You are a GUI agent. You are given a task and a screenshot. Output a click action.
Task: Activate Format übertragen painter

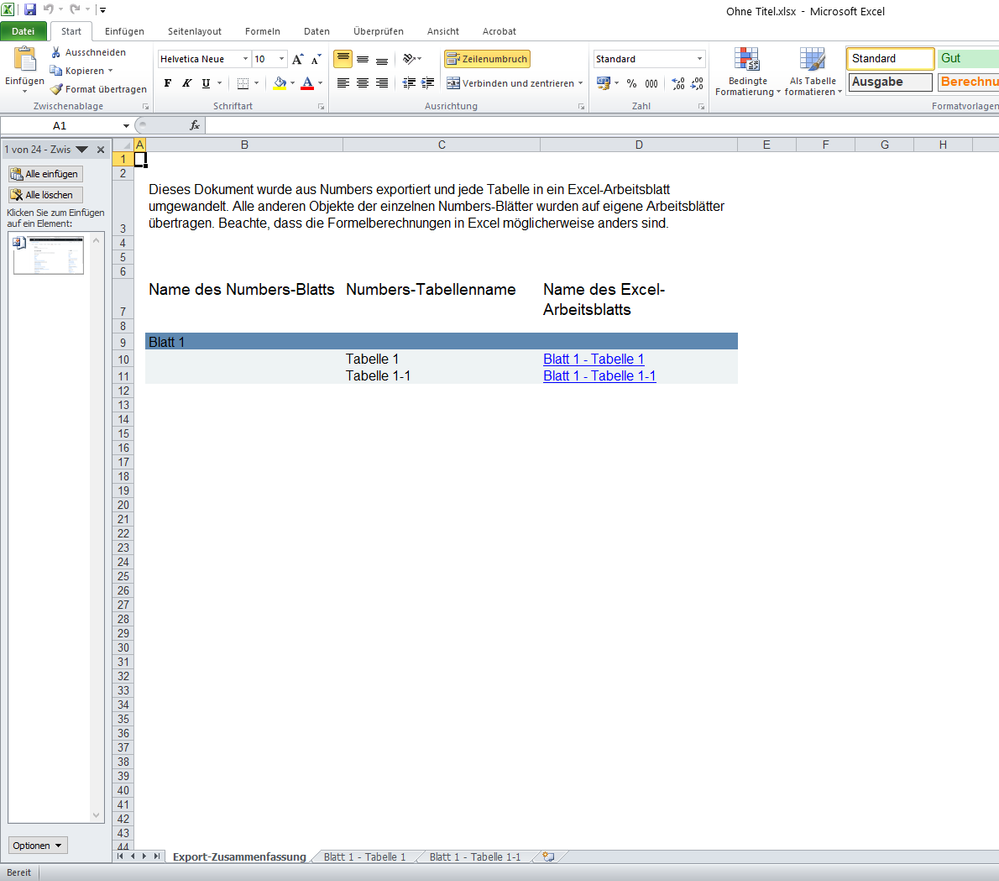click(x=99, y=89)
